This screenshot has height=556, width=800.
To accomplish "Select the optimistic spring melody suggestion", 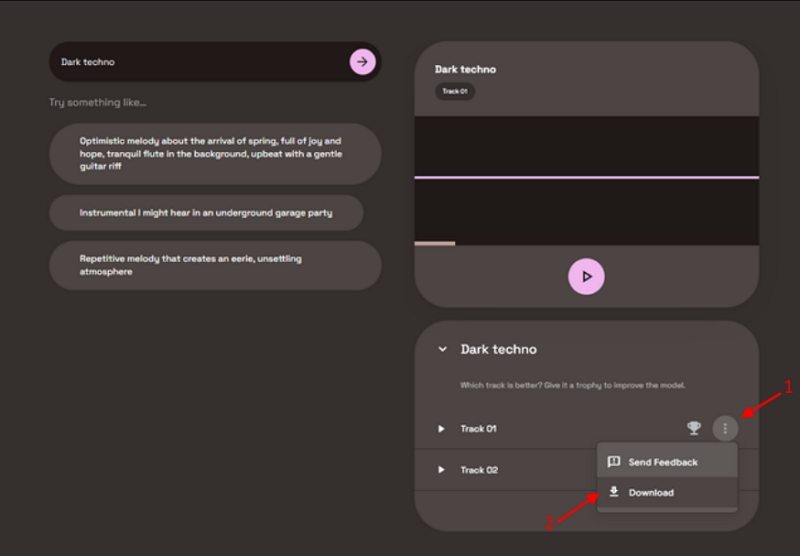I will (215, 154).
